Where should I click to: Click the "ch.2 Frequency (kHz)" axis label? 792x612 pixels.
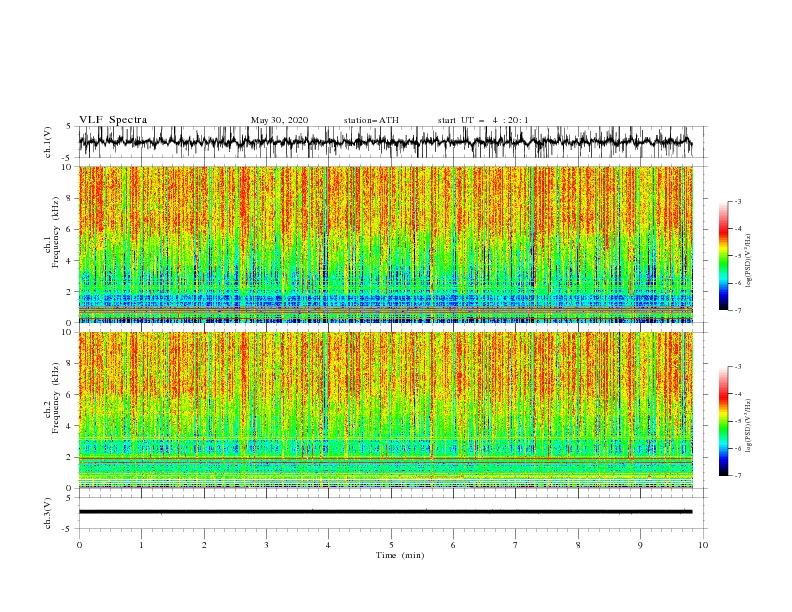(x=52, y=397)
